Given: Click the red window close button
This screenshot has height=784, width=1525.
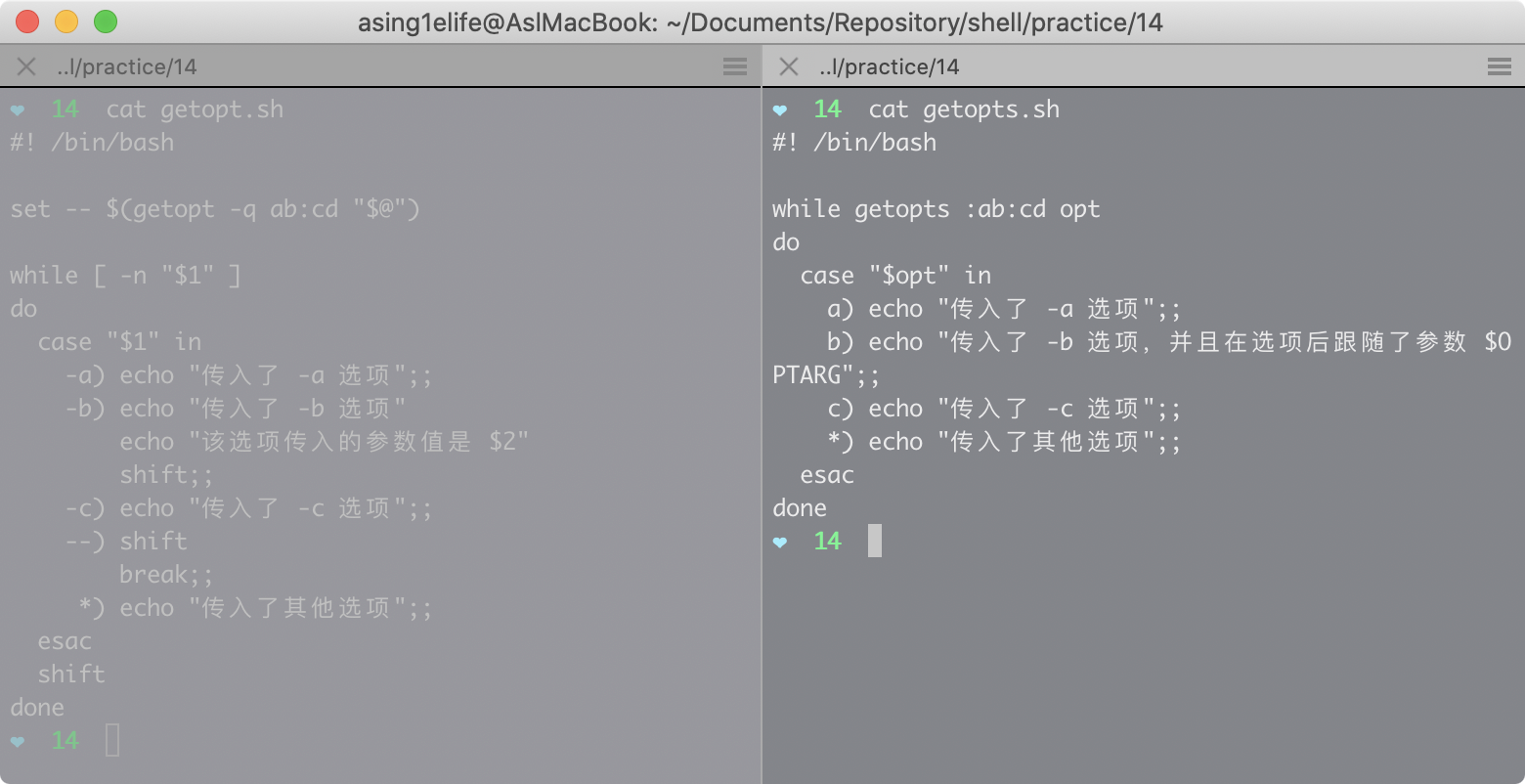Looking at the screenshot, I should (27, 22).
